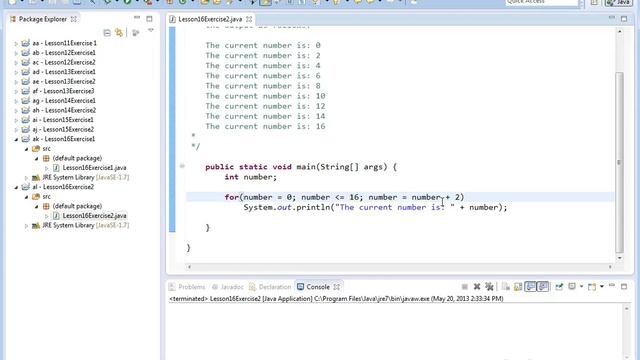The image size is (640, 360).
Task: Close the Console tab
Action: (336, 287)
